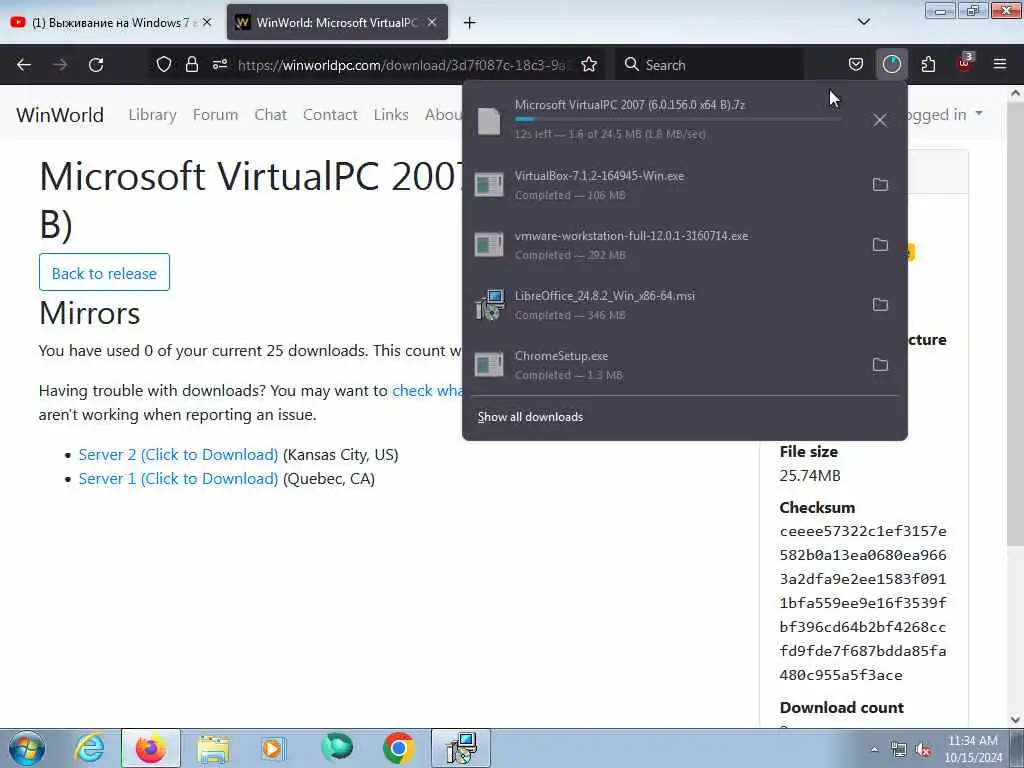Click the check what link
This screenshot has width=1024, height=768.
coord(427,391)
